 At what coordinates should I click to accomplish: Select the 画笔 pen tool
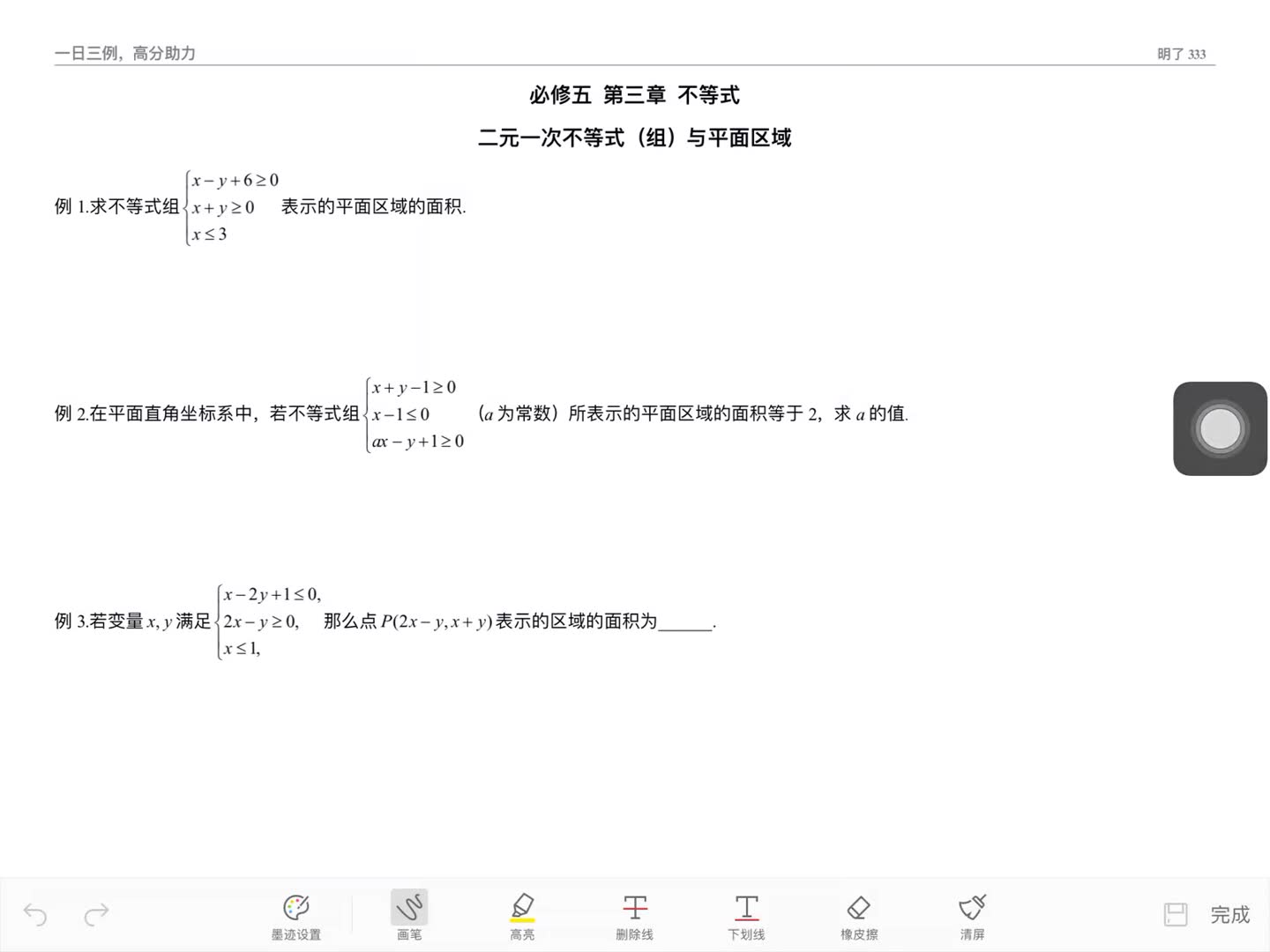[408, 914]
